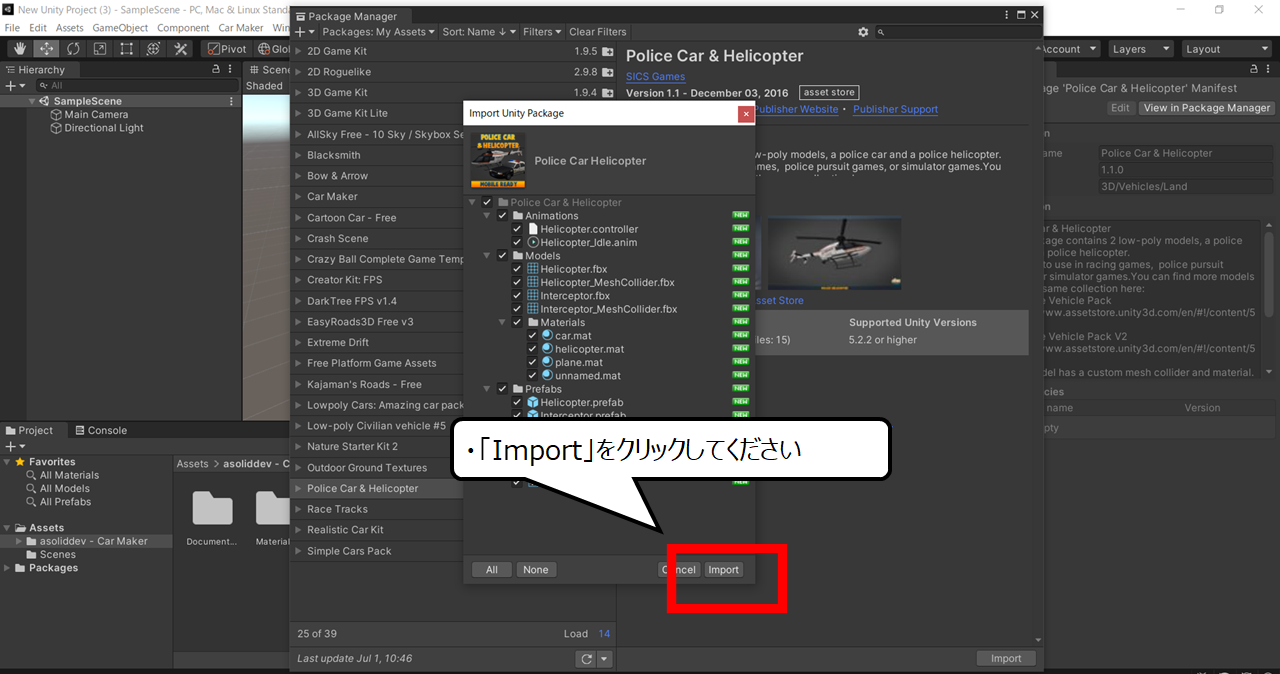The image size is (1280, 674).
Task: Click the 2D Roguelike download icon
Action: point(607,72)
